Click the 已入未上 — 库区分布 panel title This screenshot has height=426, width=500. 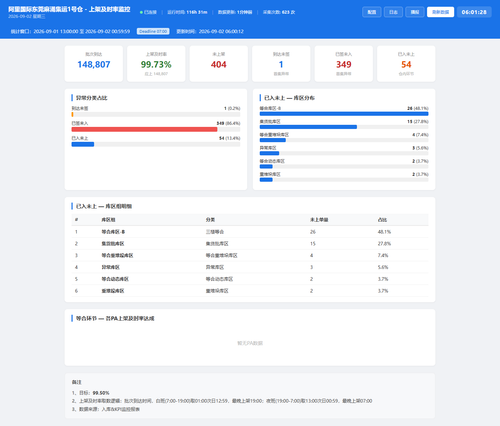(289, 98)
